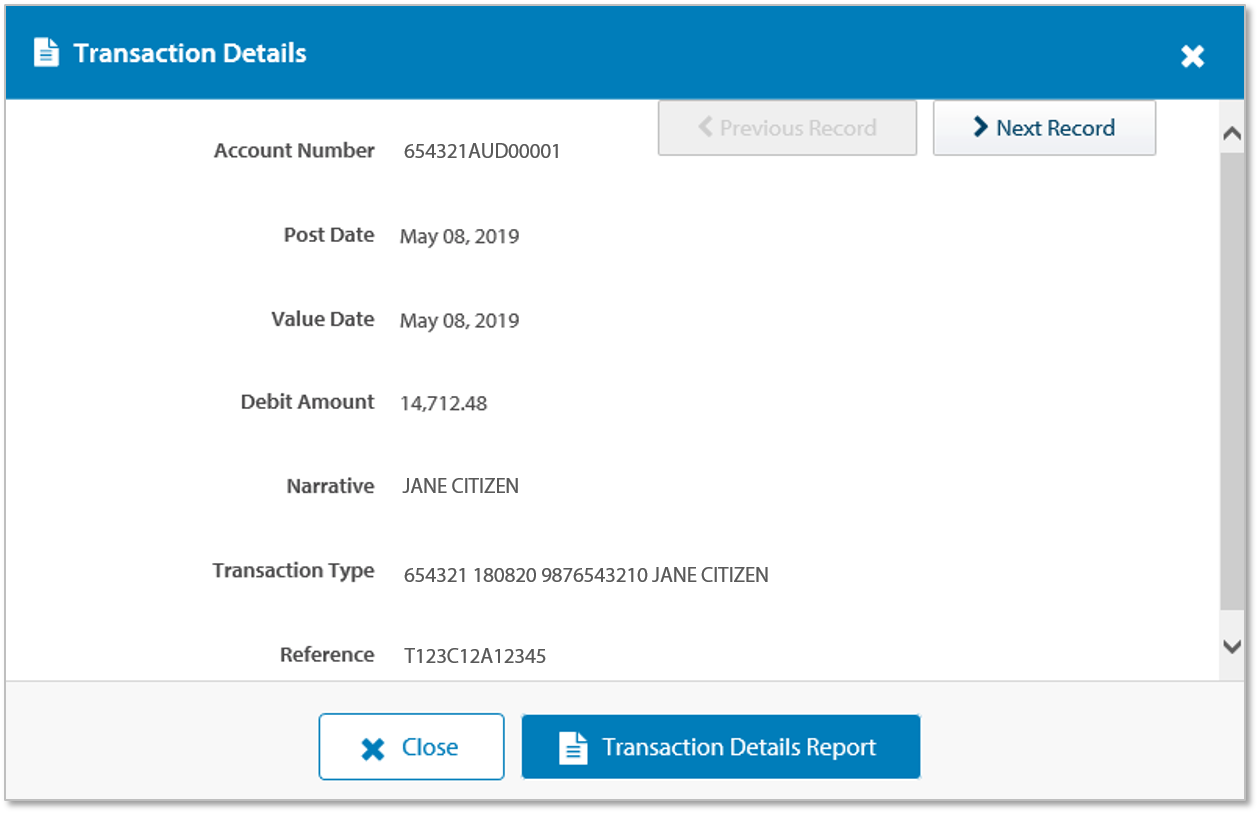Click the right chevron on Next Record button
The width and height of the screenshot is (1259, 814).
tap(982, 127)
